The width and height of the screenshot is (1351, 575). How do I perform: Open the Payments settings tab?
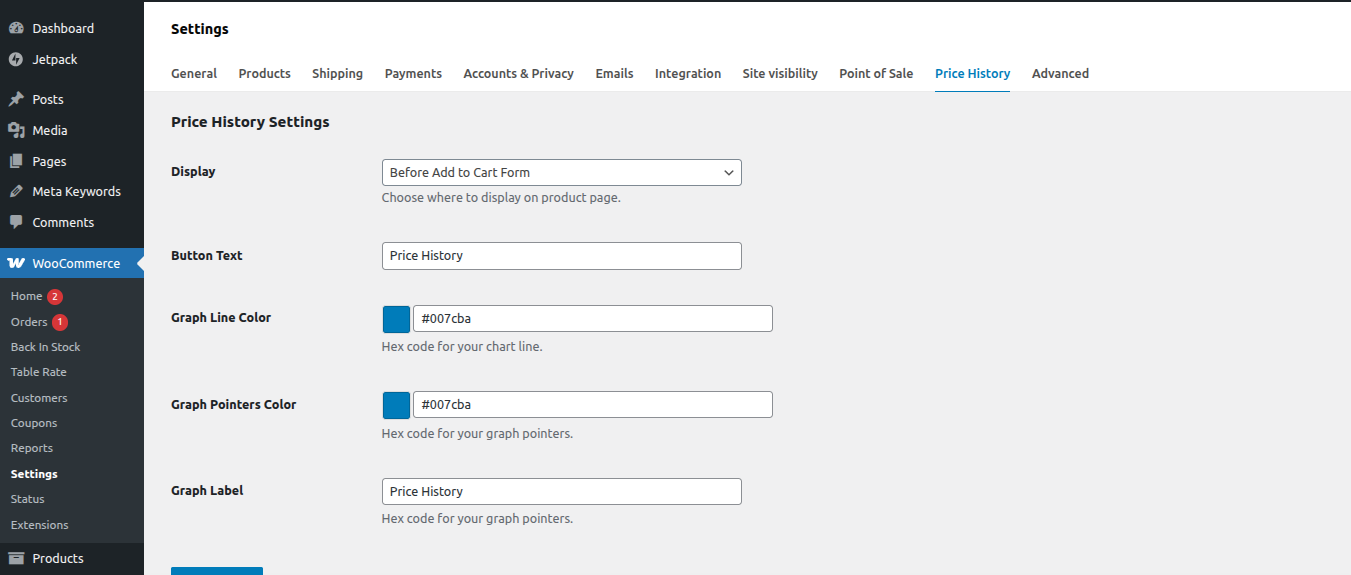pos(413,73)
